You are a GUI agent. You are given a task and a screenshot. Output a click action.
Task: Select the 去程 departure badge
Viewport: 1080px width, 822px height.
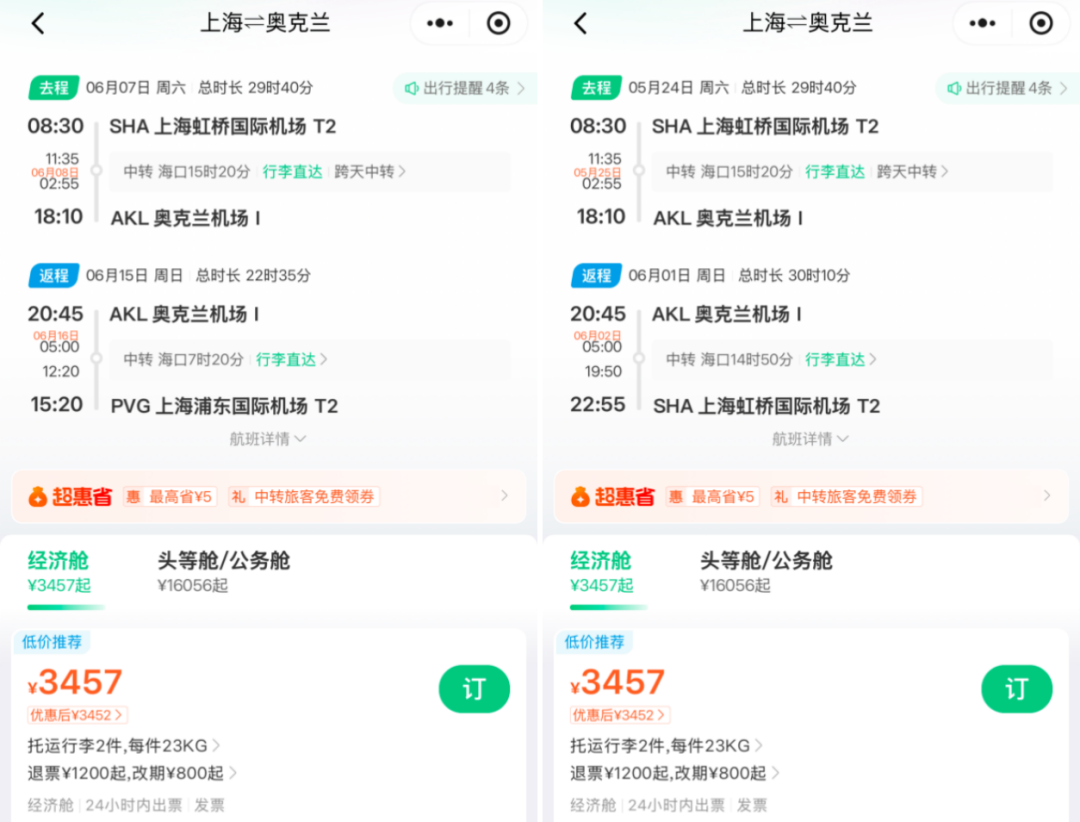pos(53,88)
